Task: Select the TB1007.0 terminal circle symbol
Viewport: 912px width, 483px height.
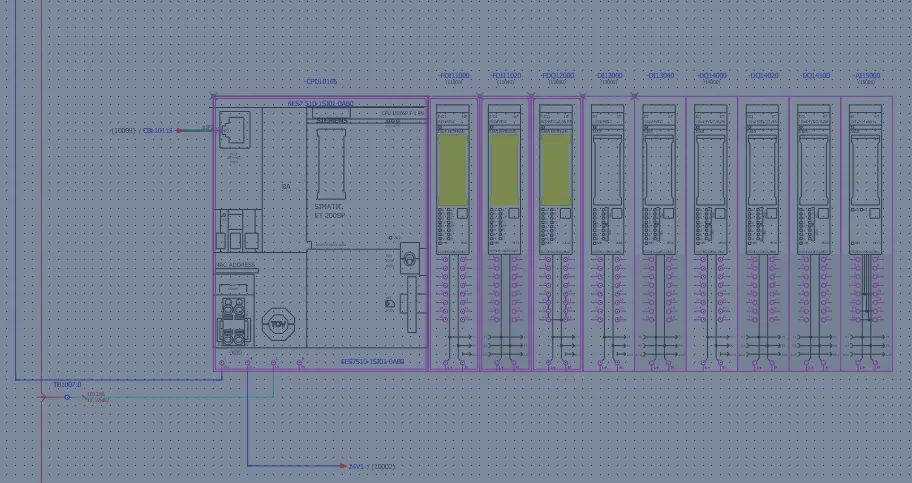Action: (x=67, y=397)
